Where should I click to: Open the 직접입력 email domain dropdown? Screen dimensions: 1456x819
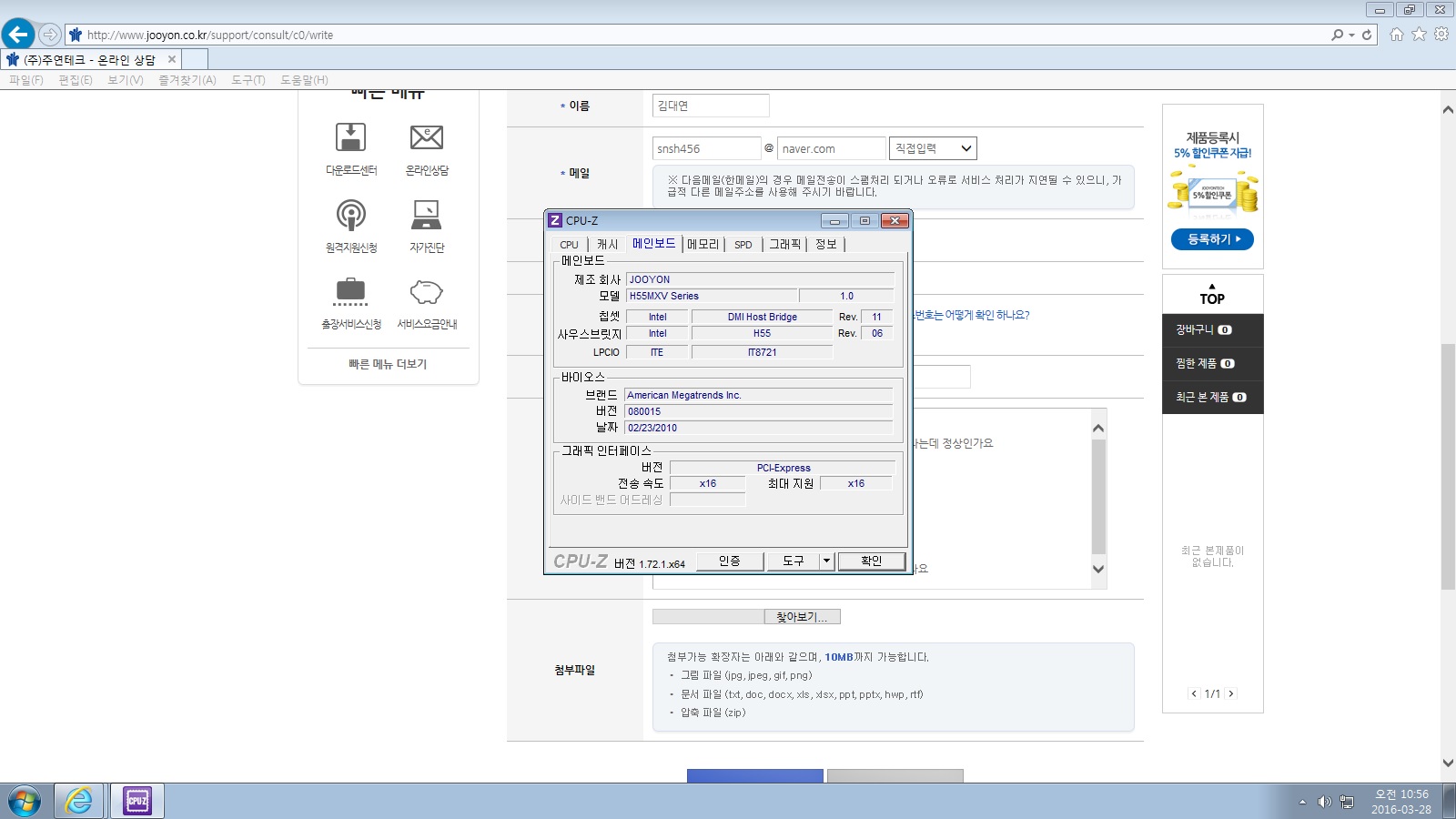pyautogui.click(x=933, y=148)
